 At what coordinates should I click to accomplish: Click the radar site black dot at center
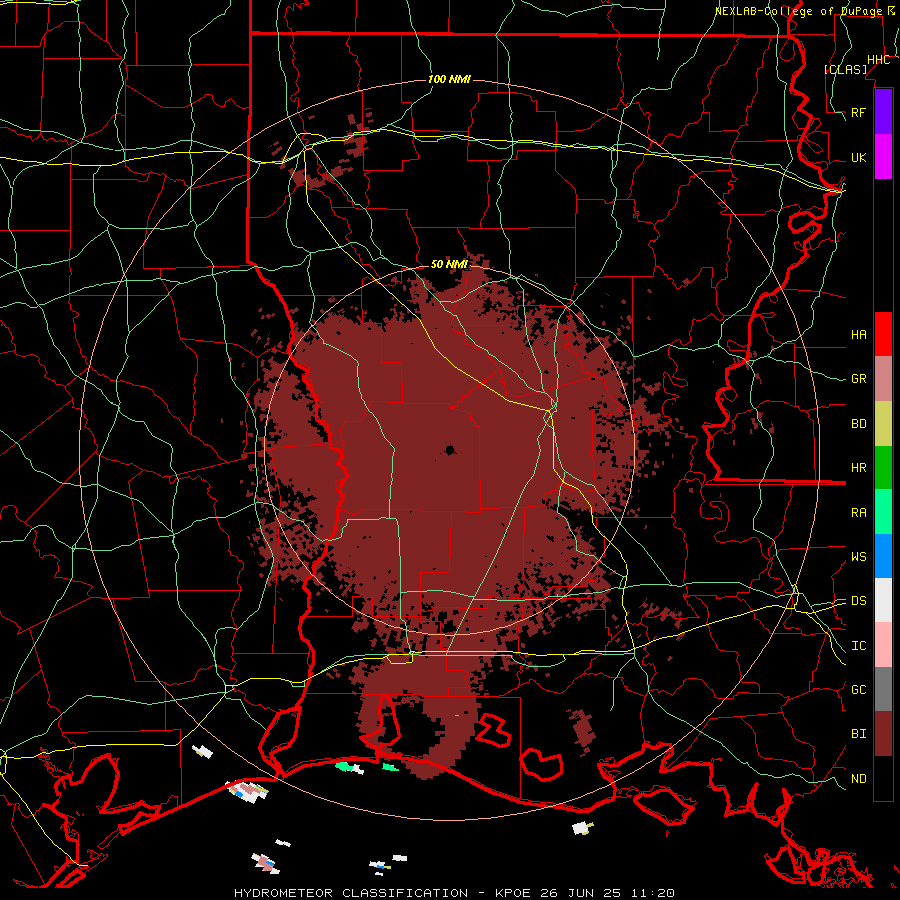[x=450, y=450]
